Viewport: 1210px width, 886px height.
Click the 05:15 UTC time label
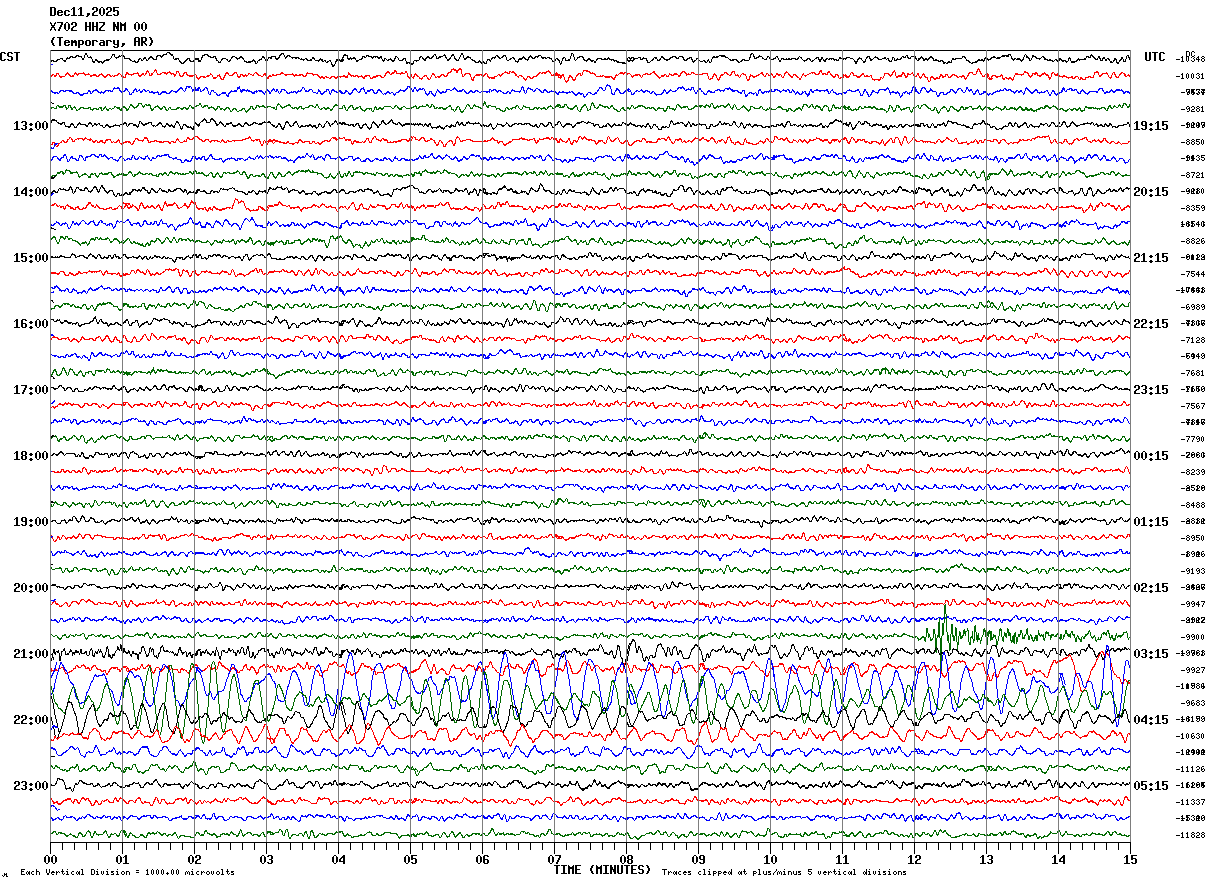[1150, 786]
